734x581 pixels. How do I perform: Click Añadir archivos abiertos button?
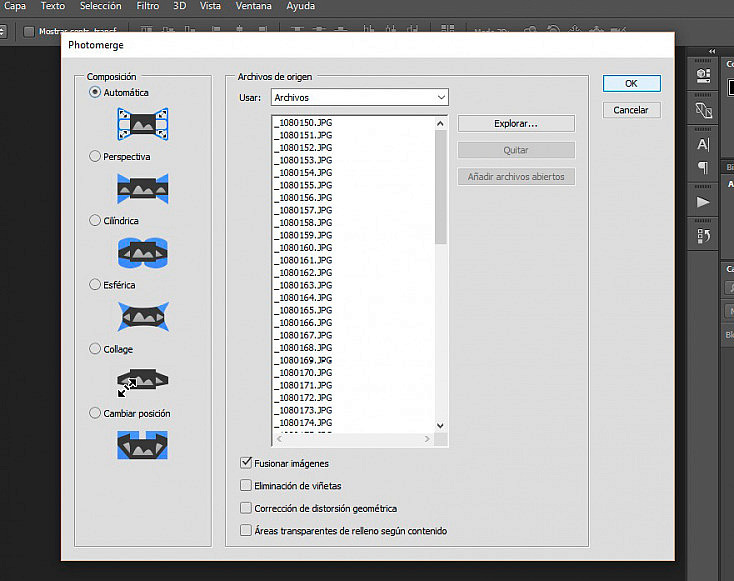click(x=516, y=177)
